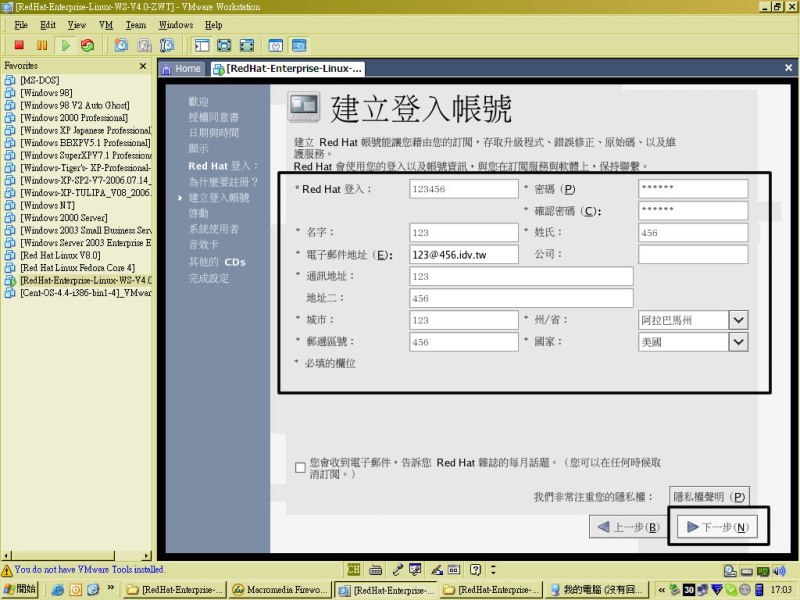Click the 地址二 second address field

(521, 298)
